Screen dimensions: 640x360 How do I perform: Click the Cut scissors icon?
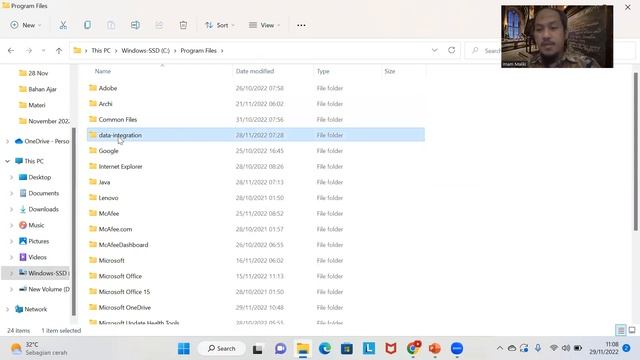pyautogui.click(x=63, y=25)
